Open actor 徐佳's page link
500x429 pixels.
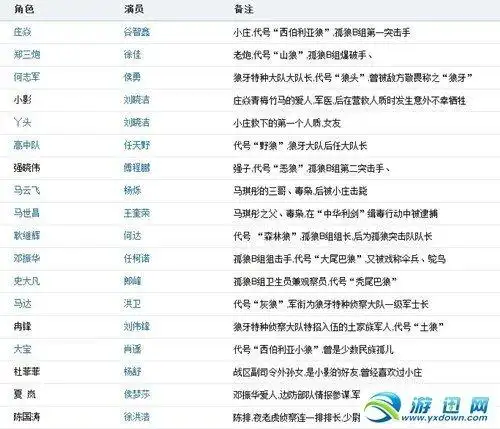coord(132,54)
